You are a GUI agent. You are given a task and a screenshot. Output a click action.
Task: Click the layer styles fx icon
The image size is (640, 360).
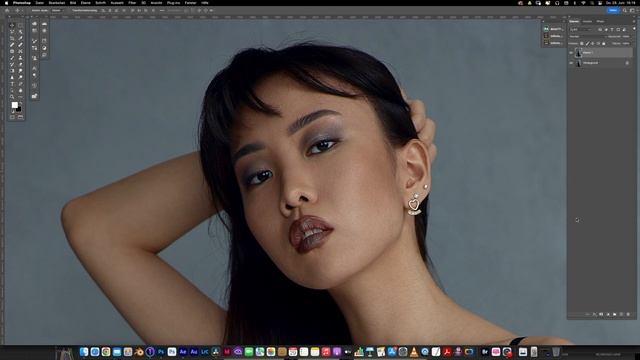pos(594,314)
